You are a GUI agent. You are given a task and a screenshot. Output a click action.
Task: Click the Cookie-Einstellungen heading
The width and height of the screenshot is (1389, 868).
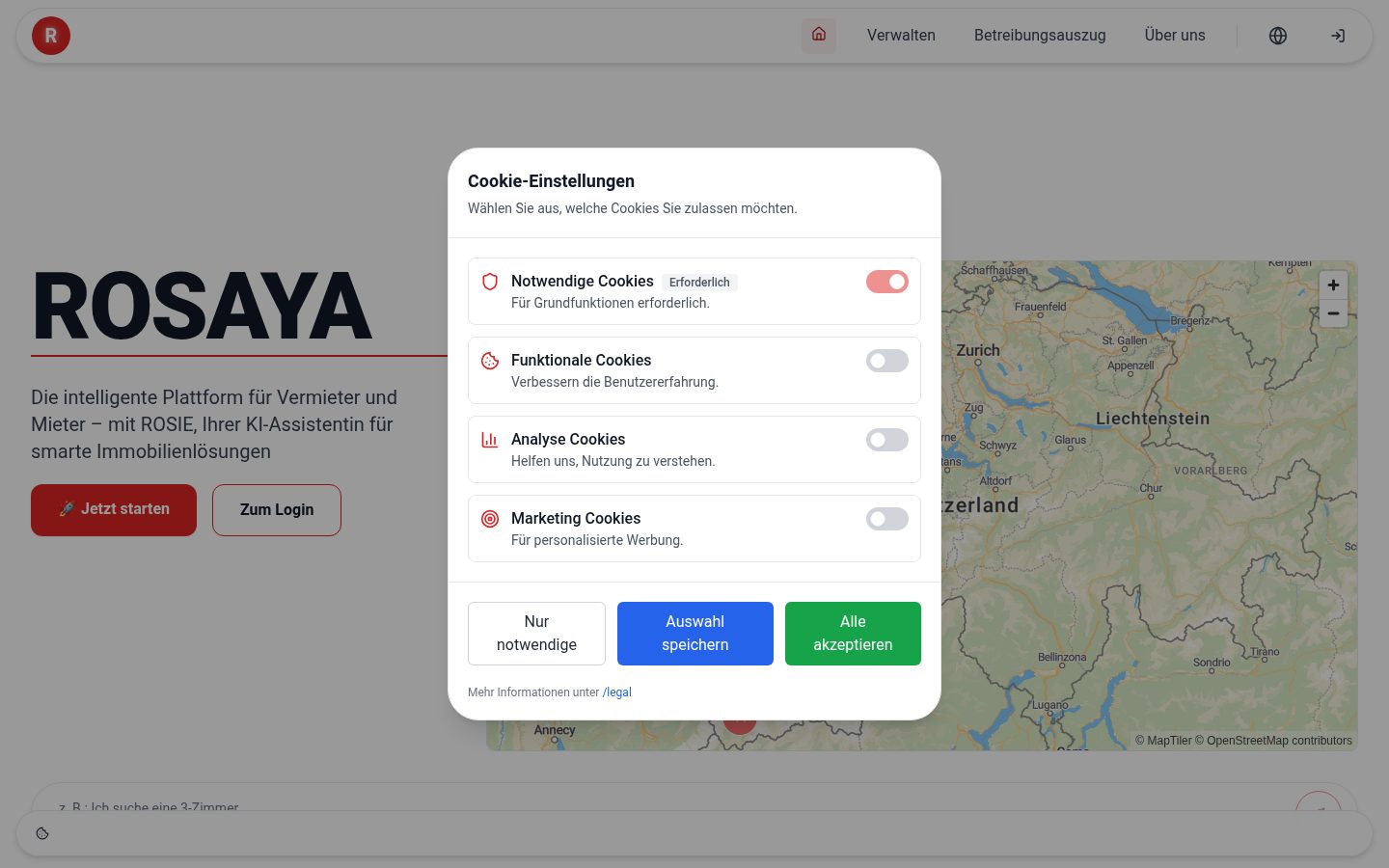point(551,181)
